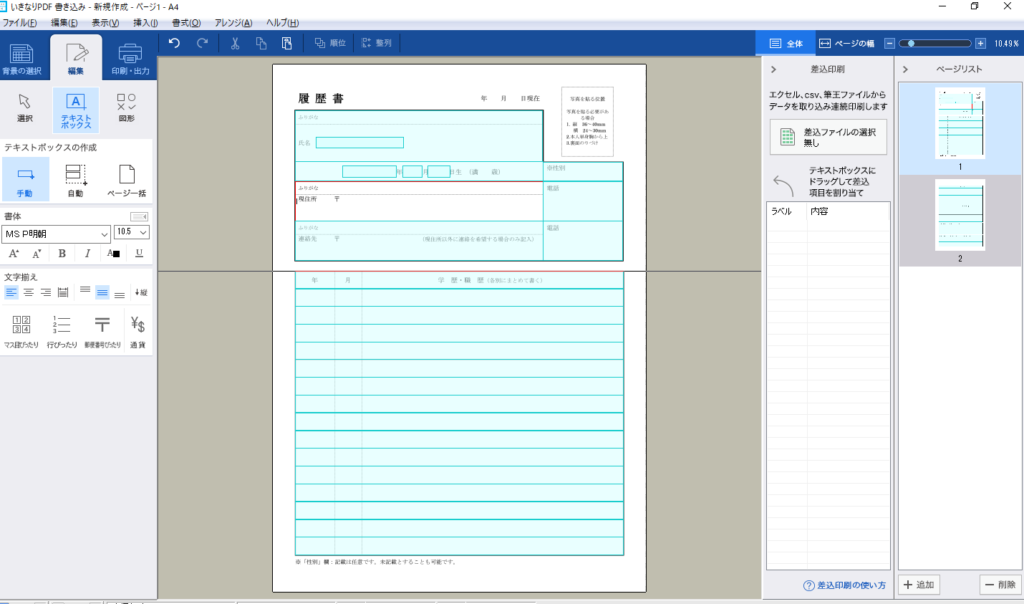Open the MS P明朝 font dropdown
Viewport: 1024px width, 604px height.
tap(56, 232)
